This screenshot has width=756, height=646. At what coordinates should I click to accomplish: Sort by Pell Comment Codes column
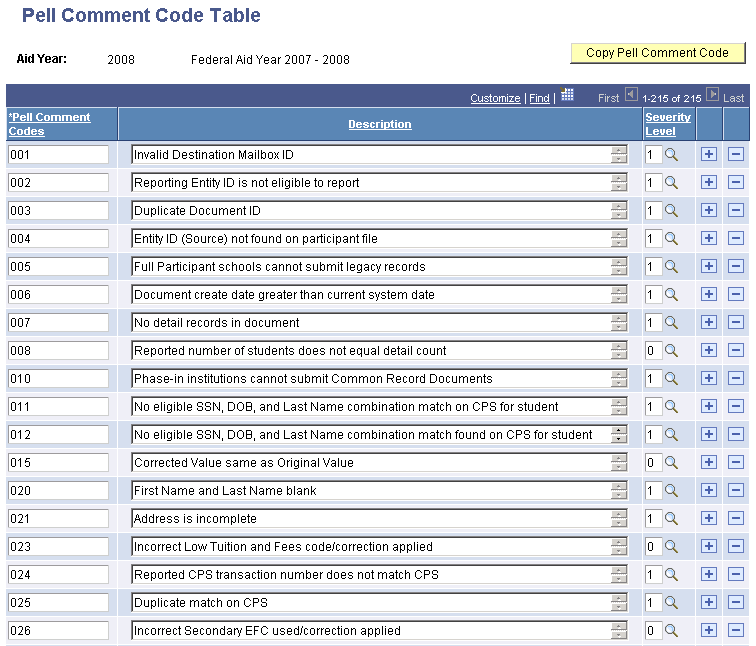[x=49, y=124]
